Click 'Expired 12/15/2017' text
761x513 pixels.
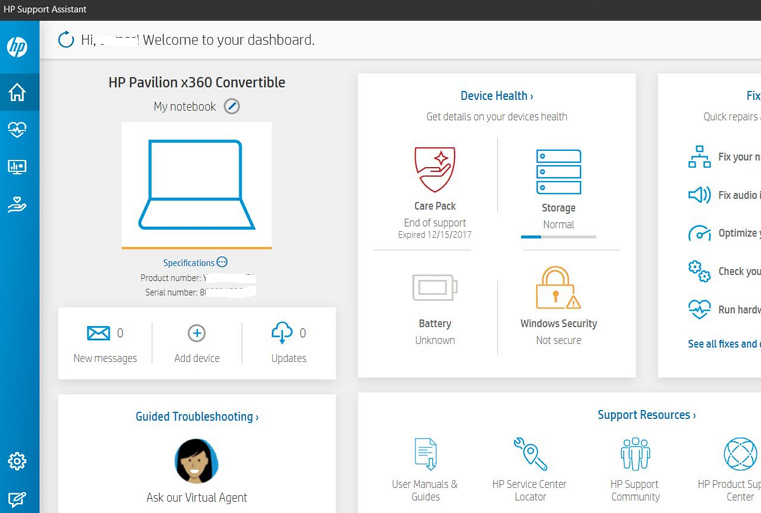[435, 235]
